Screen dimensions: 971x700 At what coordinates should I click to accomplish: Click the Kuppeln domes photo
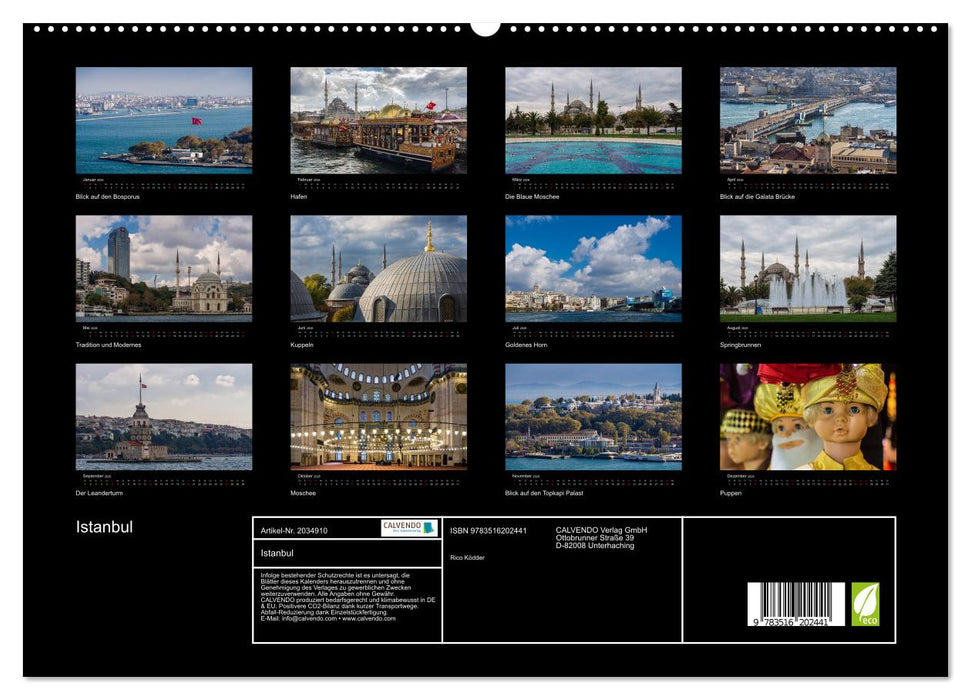378,268
